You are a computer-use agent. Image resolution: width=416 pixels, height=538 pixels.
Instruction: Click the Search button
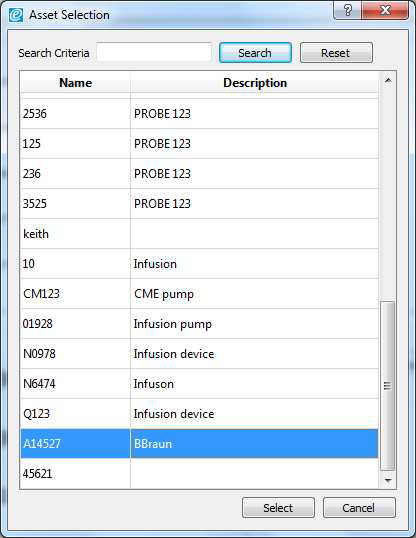point(255,53)
